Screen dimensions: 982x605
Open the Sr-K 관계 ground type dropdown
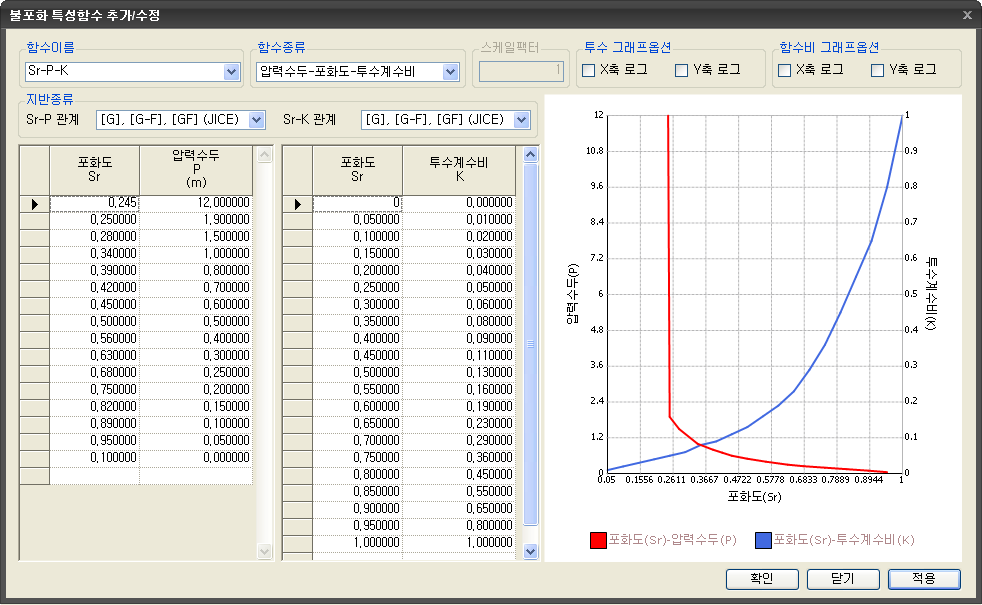pyautogui.click(x=521, y=120)
